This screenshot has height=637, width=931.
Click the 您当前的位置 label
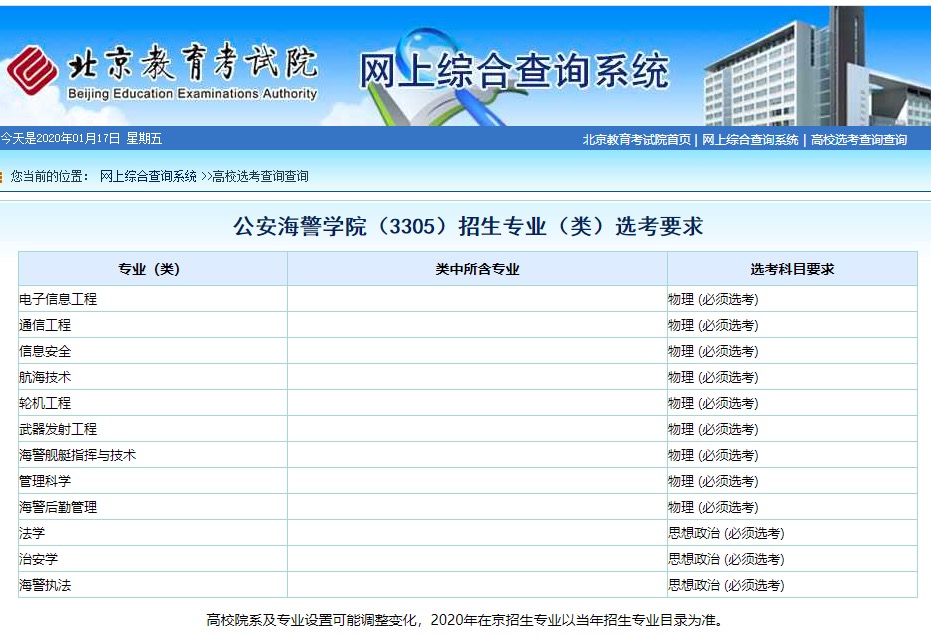click(50, 176)
